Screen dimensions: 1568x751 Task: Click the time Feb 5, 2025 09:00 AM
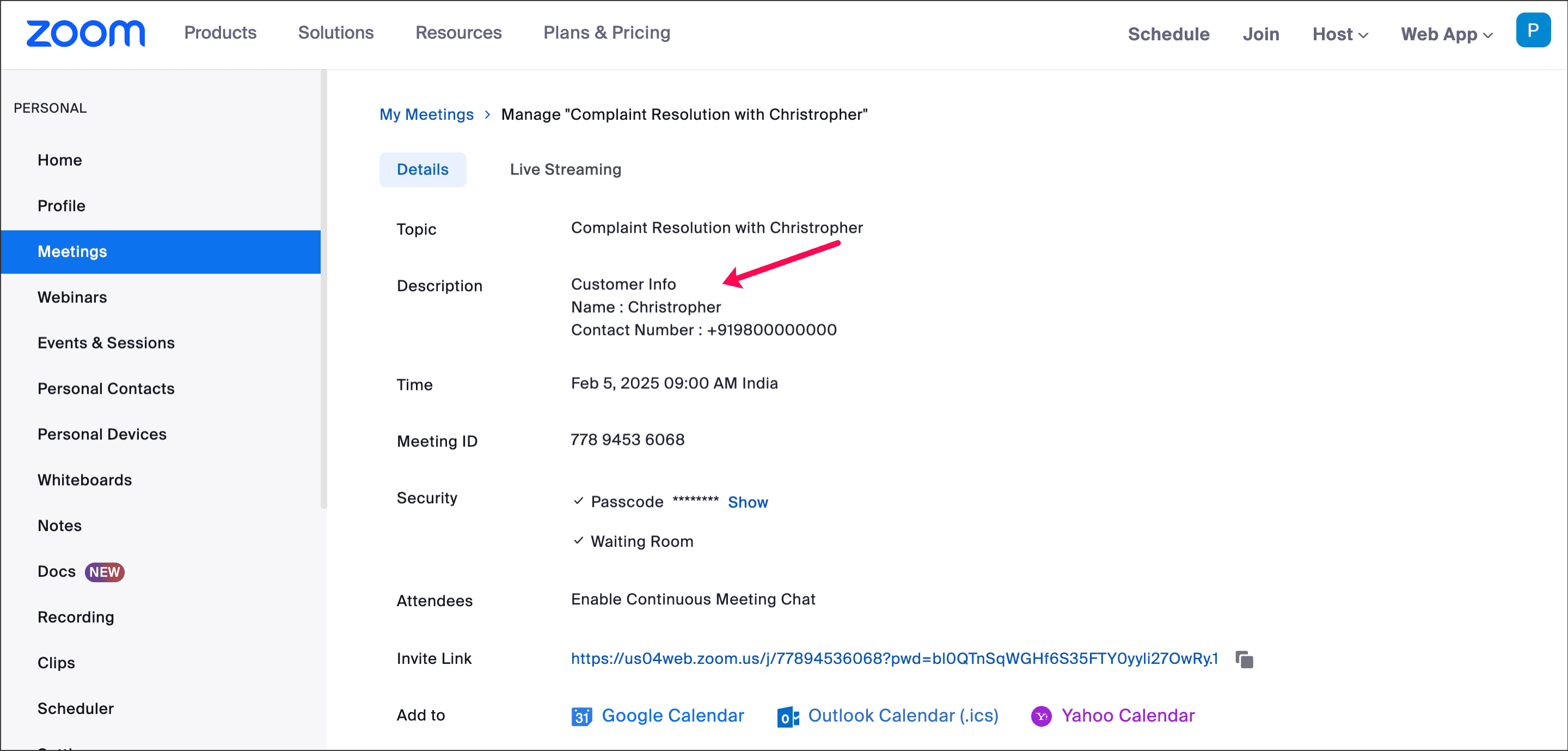(654, 383)
